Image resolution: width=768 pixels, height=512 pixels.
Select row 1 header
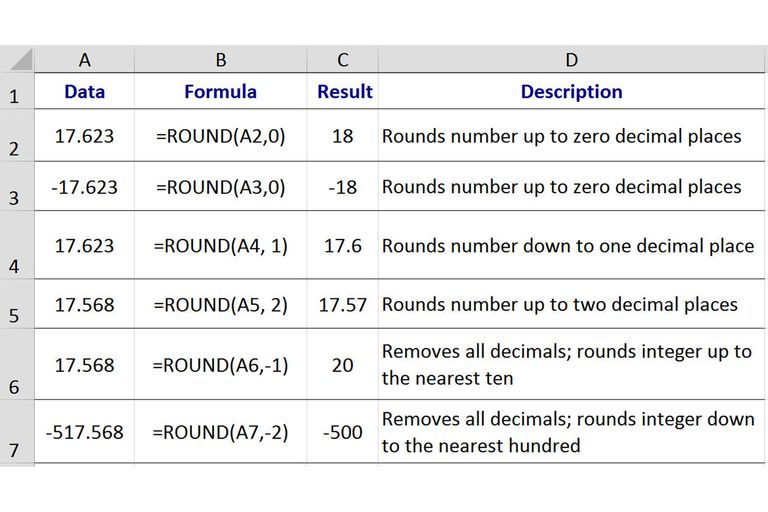[17, 91]
